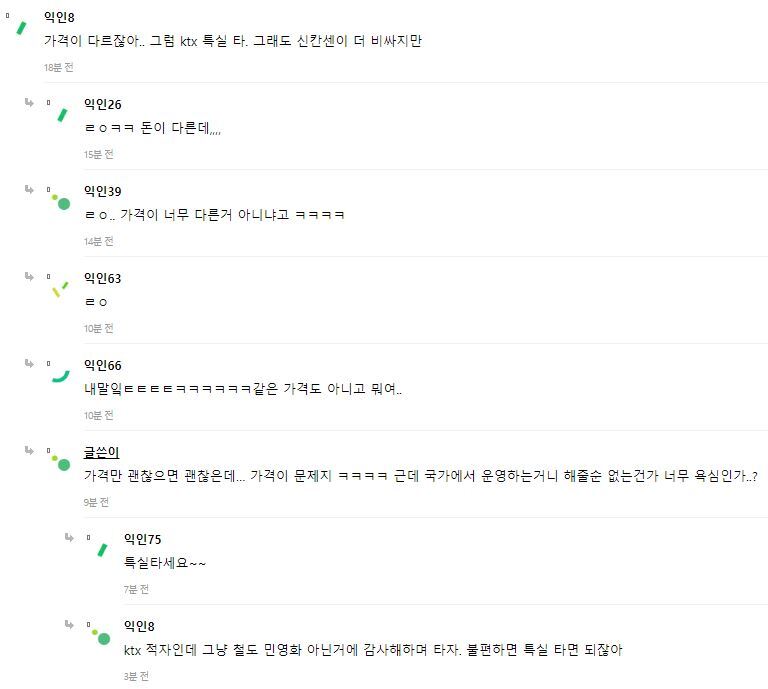The width and height of the screenshot is (768, 689).
Task: Open the 익인26 username link
Action: (102, 104)
